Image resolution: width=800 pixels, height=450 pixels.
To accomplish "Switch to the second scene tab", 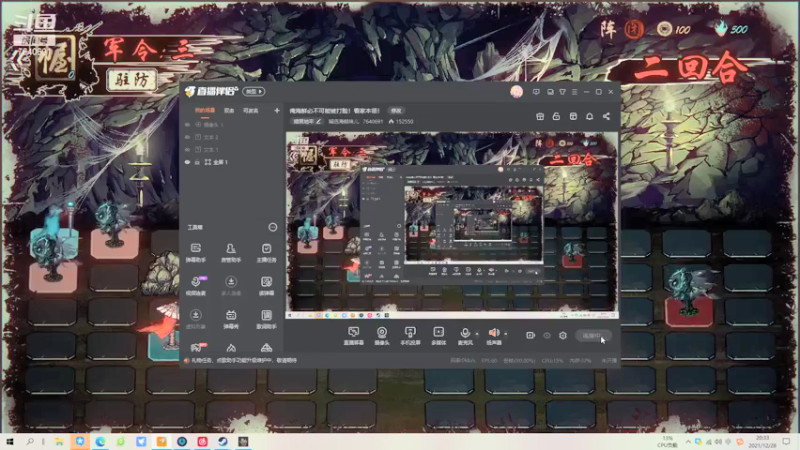I will (x=229, y=110).
